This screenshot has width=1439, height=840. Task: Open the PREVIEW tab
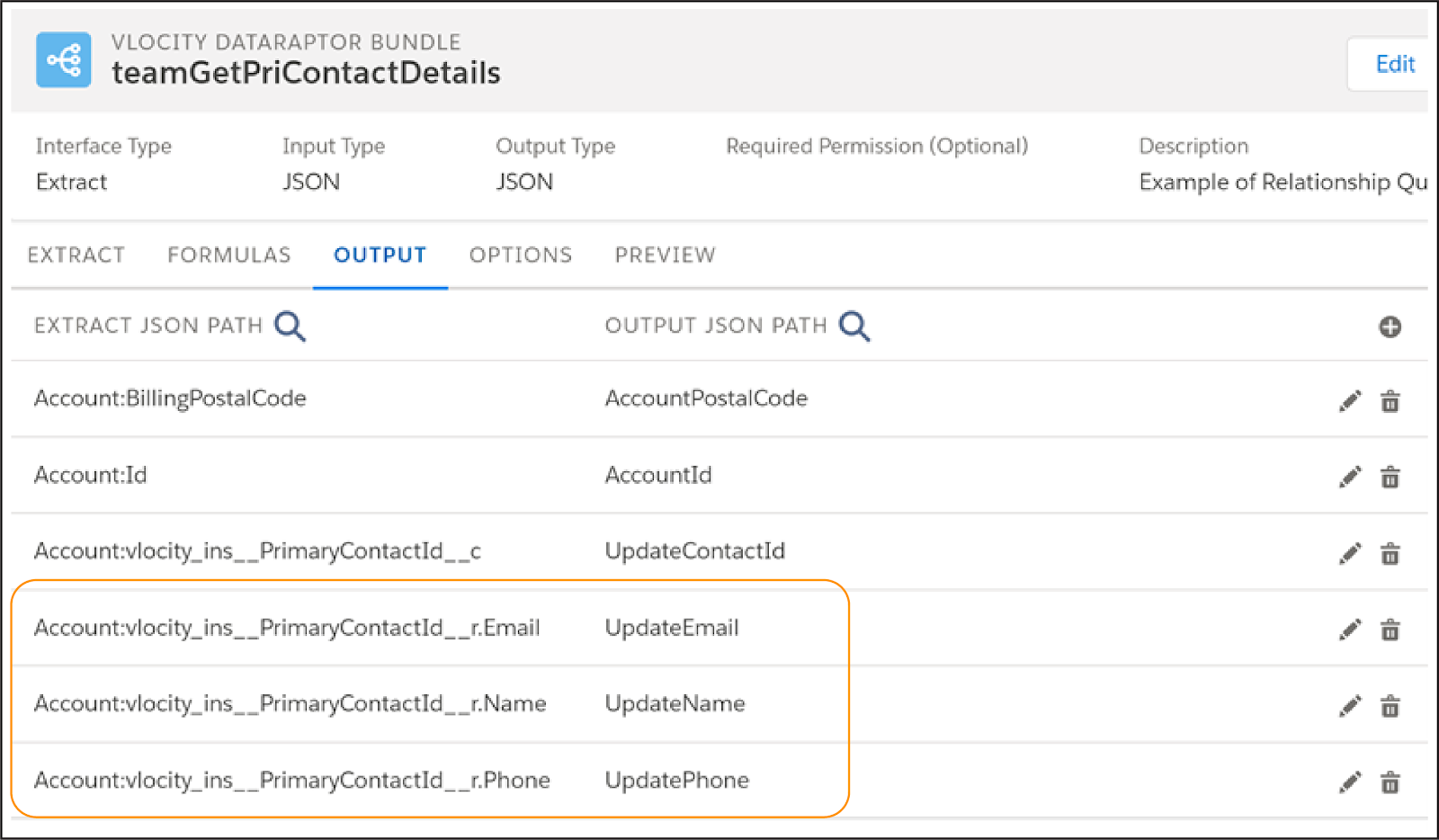[665, 255]
